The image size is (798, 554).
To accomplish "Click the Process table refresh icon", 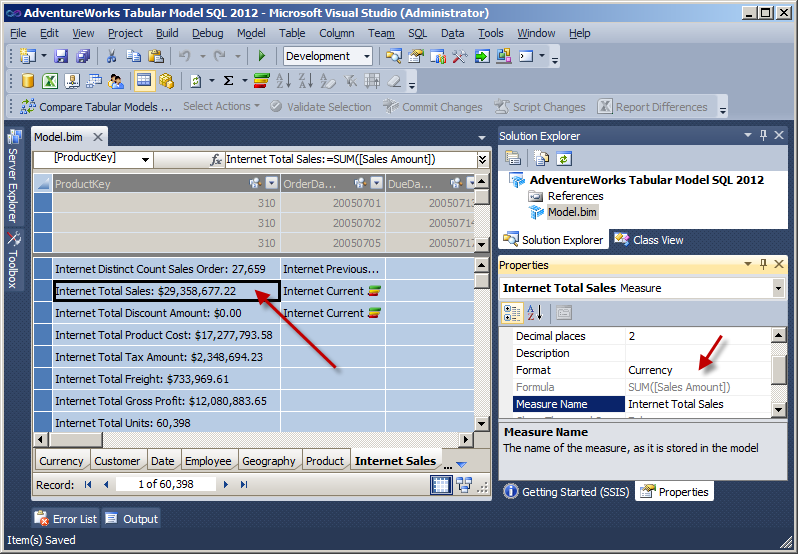I will [x=195, y=81].
